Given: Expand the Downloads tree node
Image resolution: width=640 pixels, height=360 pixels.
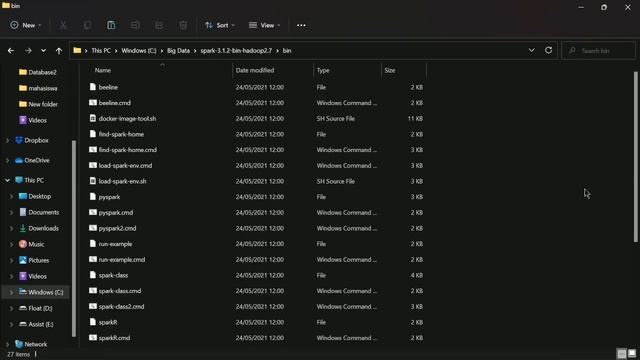Looking at the screenshot, I should tap(11, 228).
